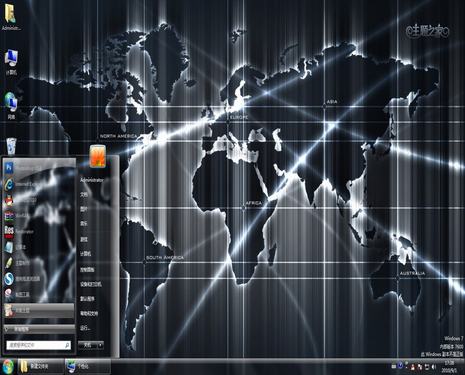Open the Recycle Bin on the desktop
The width and height of the screenshot is (465, 375).
(x=11, y=147)
